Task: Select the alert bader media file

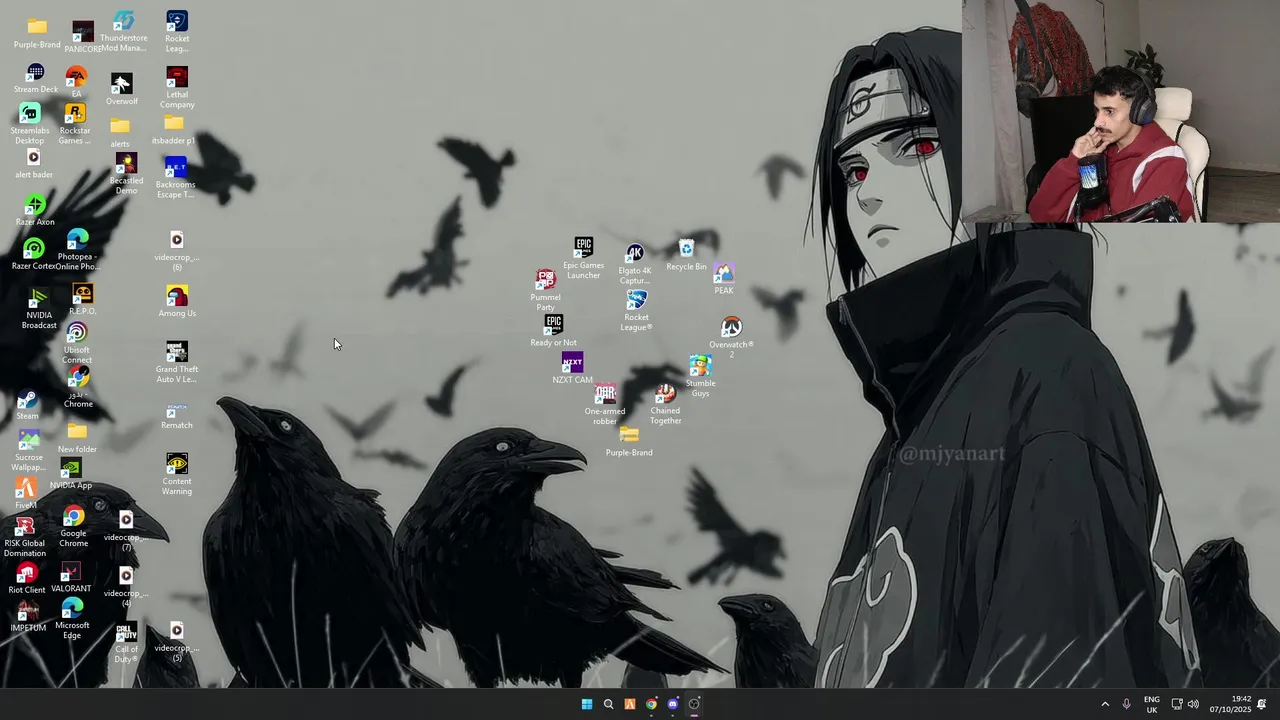Action: click(x=34, y=164)
